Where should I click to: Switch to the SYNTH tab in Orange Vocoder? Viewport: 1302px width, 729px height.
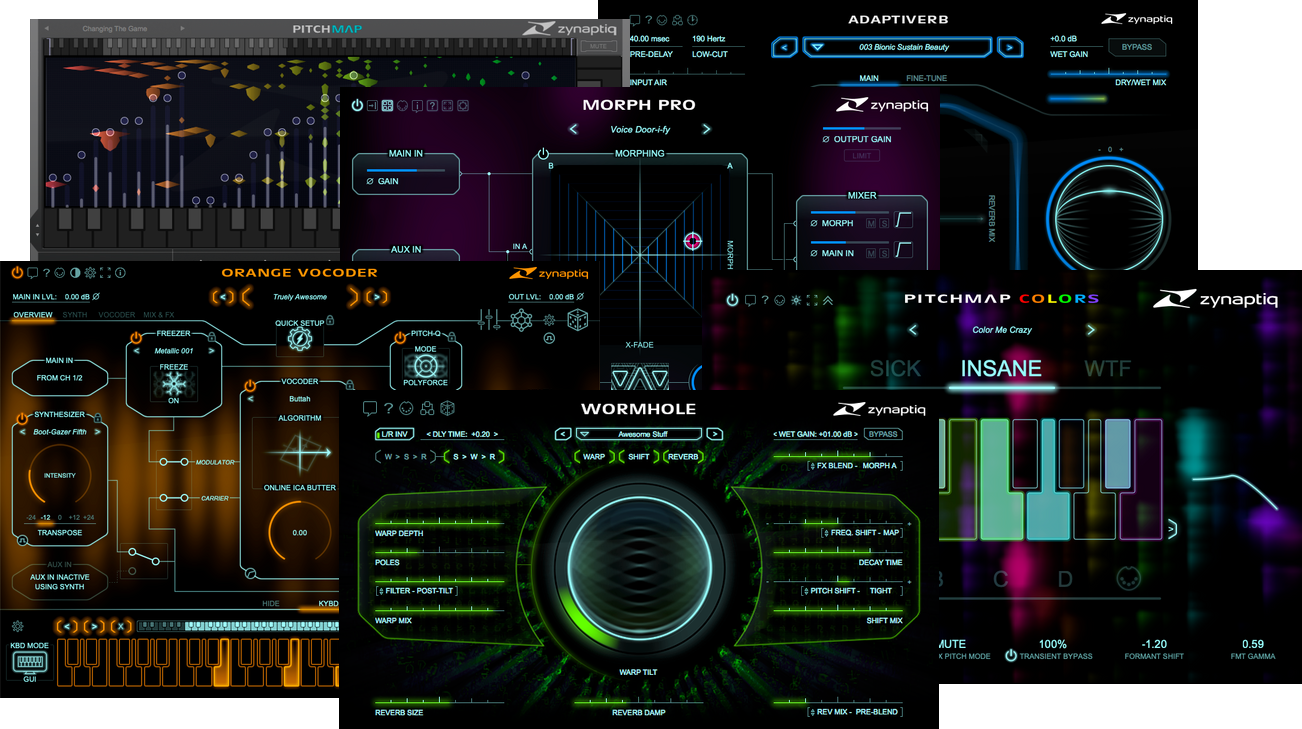pos(75,315)
